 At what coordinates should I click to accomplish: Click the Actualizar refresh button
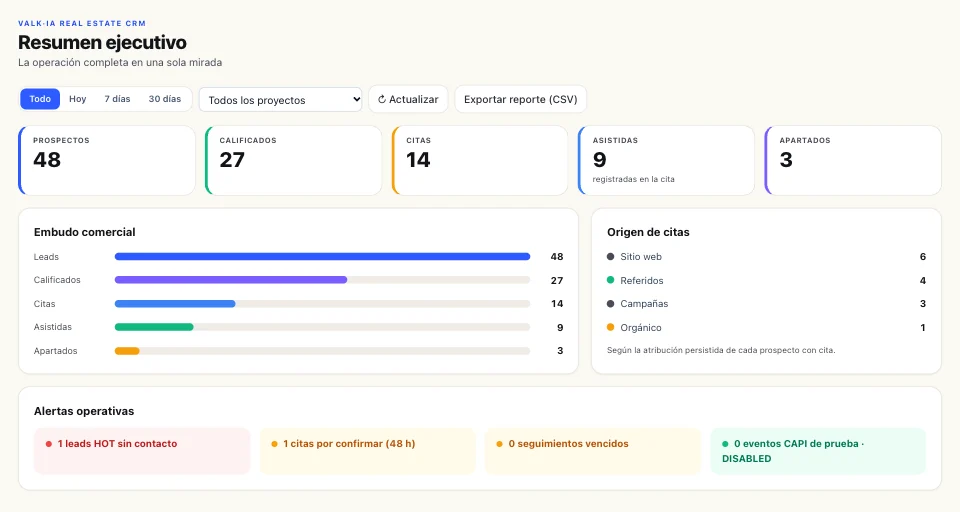[408, 99]
